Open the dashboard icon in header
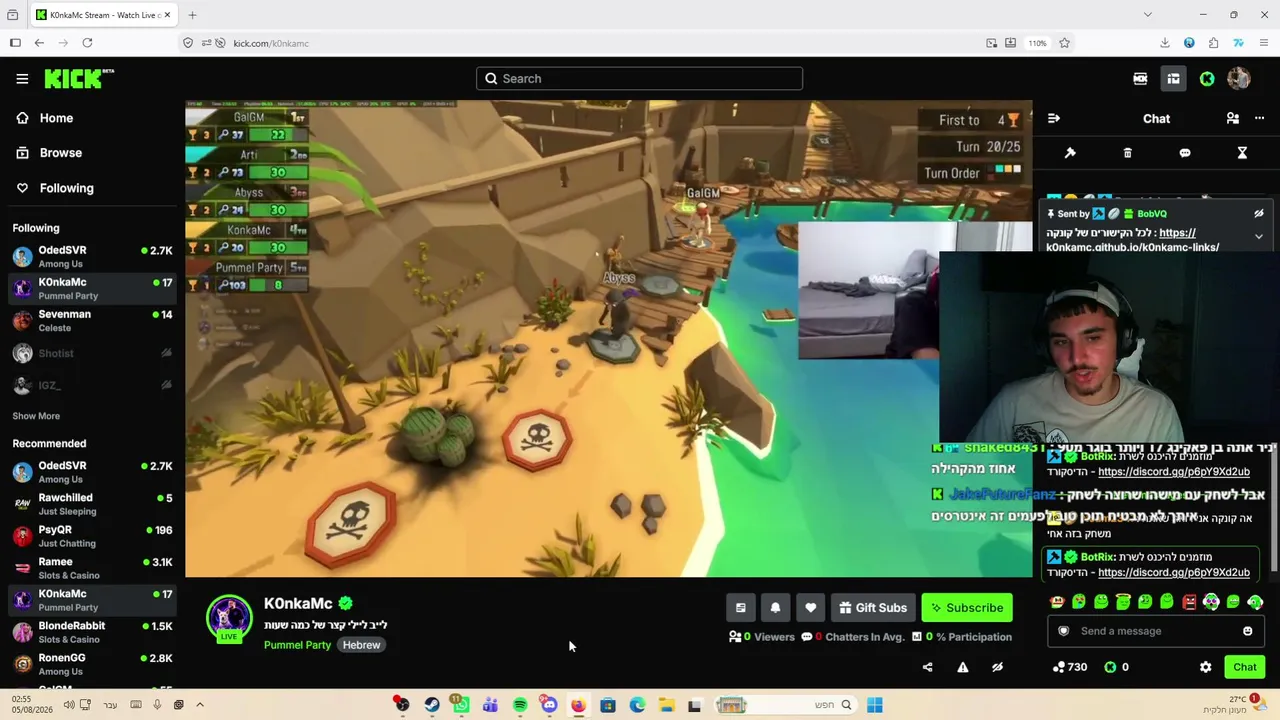Screen dimensions: 1280x720 1173,79
